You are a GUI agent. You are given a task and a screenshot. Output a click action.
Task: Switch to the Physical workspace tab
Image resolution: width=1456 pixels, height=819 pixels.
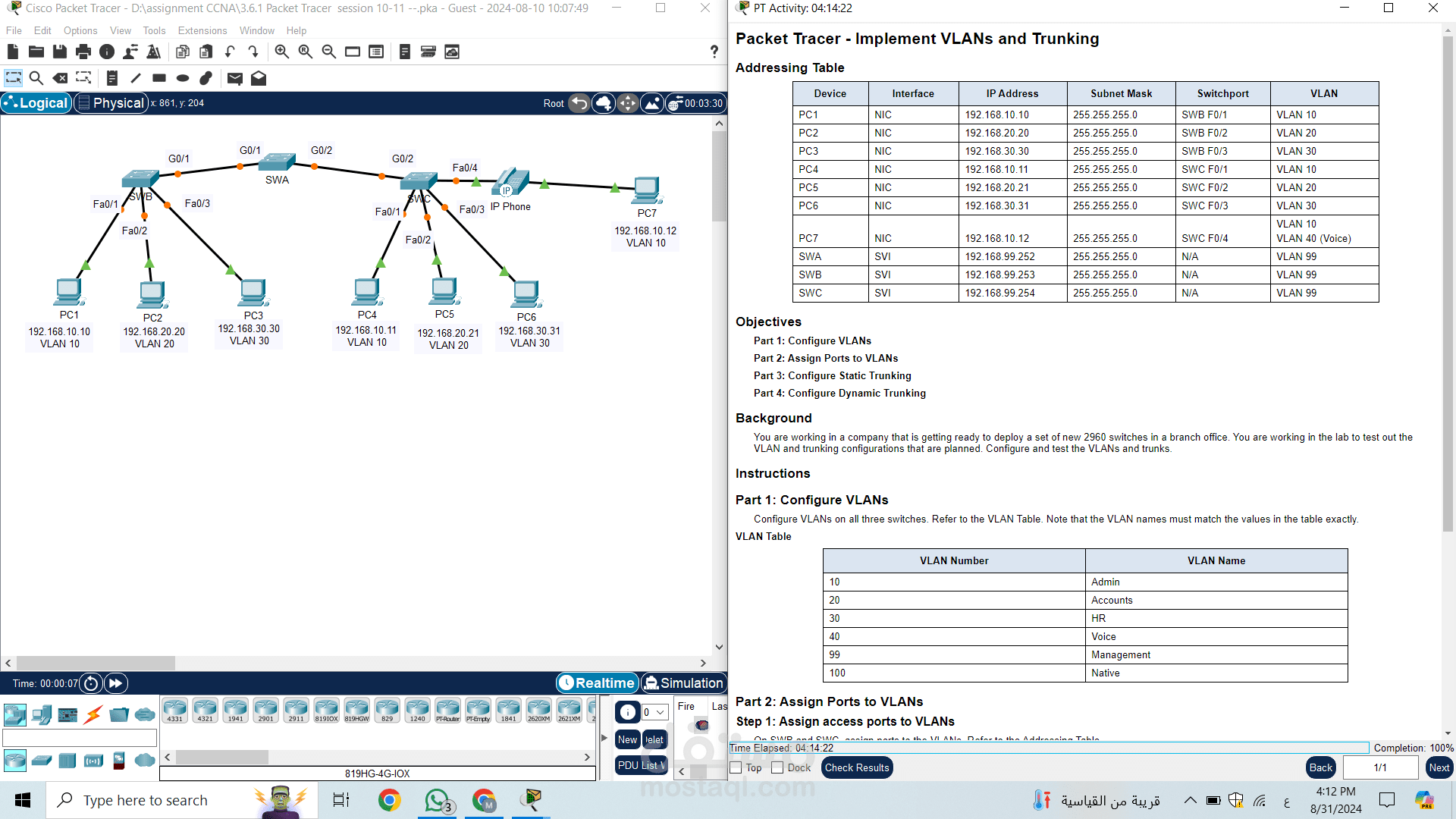click(x=111, y=102)
